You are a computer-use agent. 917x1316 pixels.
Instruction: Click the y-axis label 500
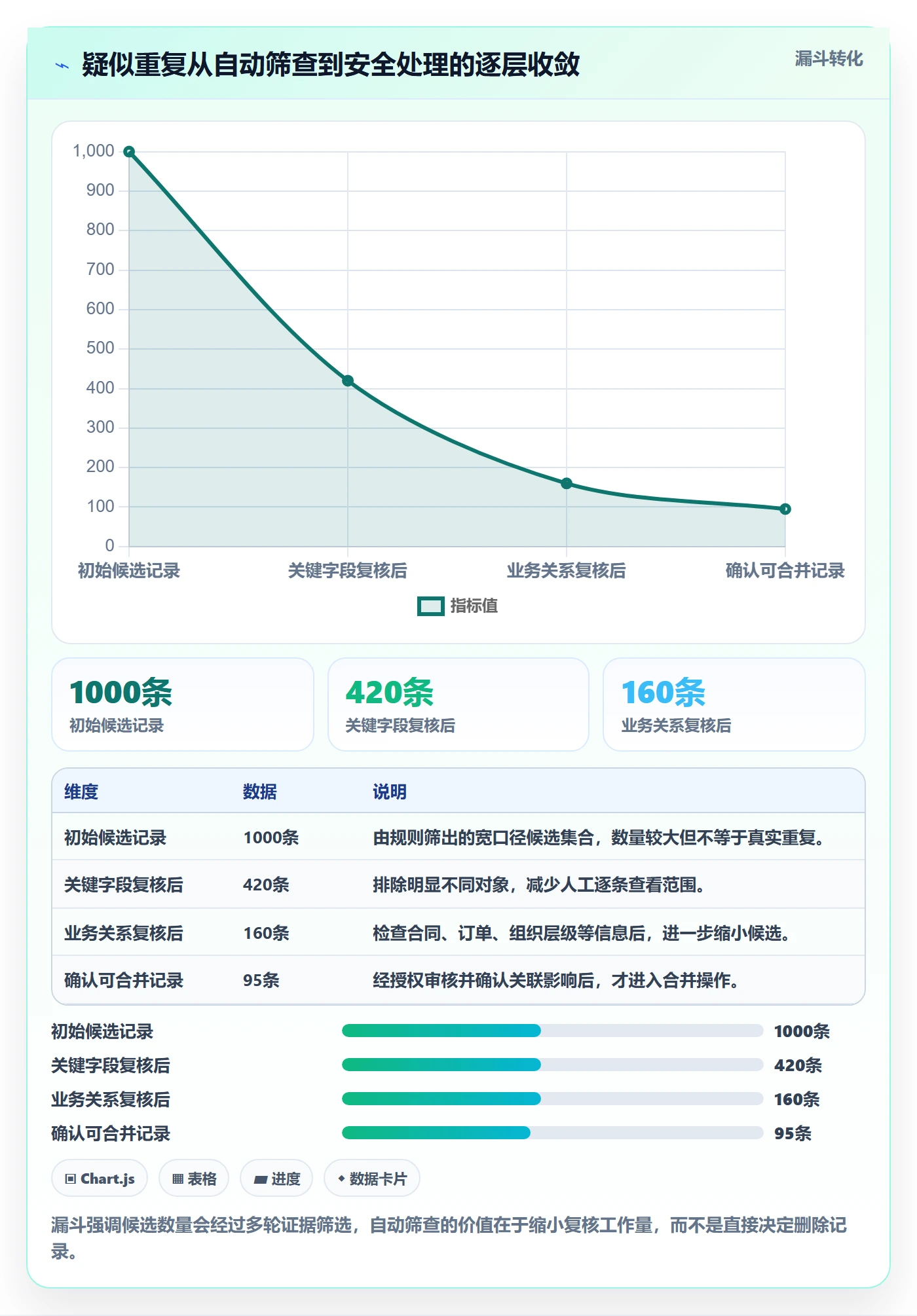(100, 348)
